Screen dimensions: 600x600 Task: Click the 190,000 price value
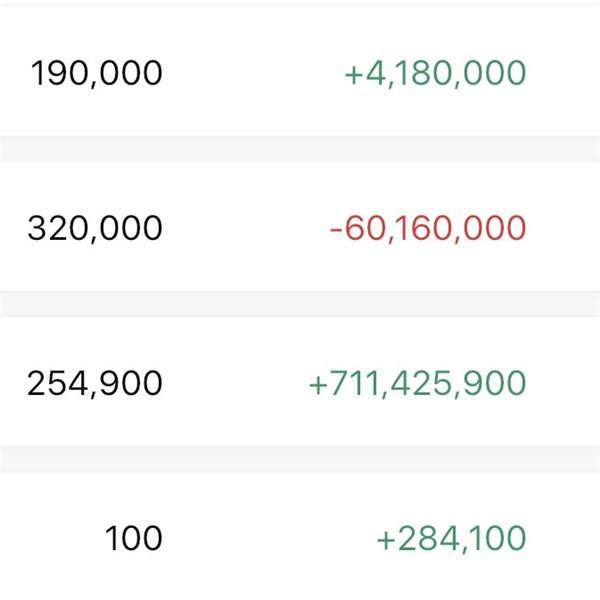pos(96,73)
